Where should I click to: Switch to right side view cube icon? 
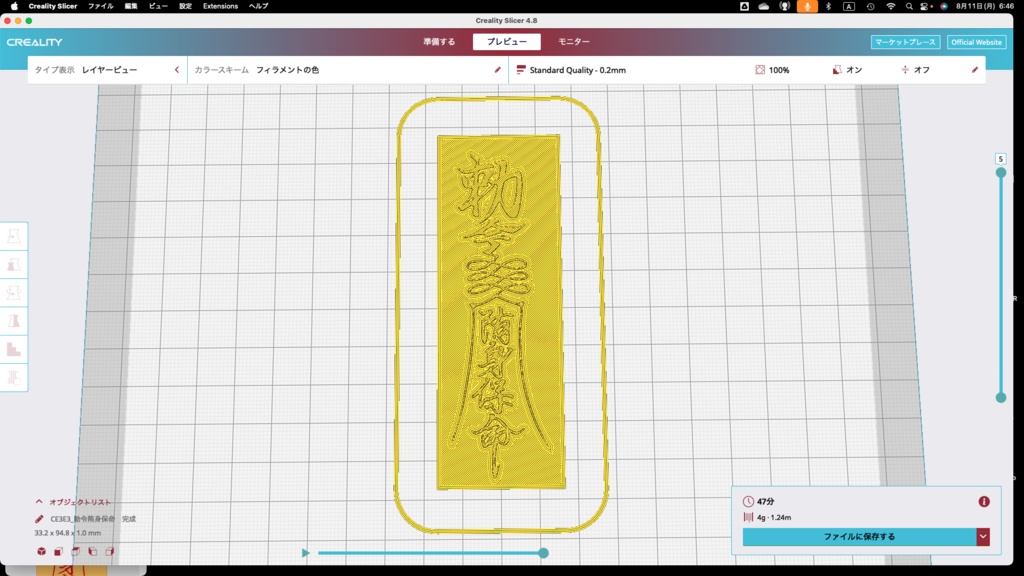point(110,552)
